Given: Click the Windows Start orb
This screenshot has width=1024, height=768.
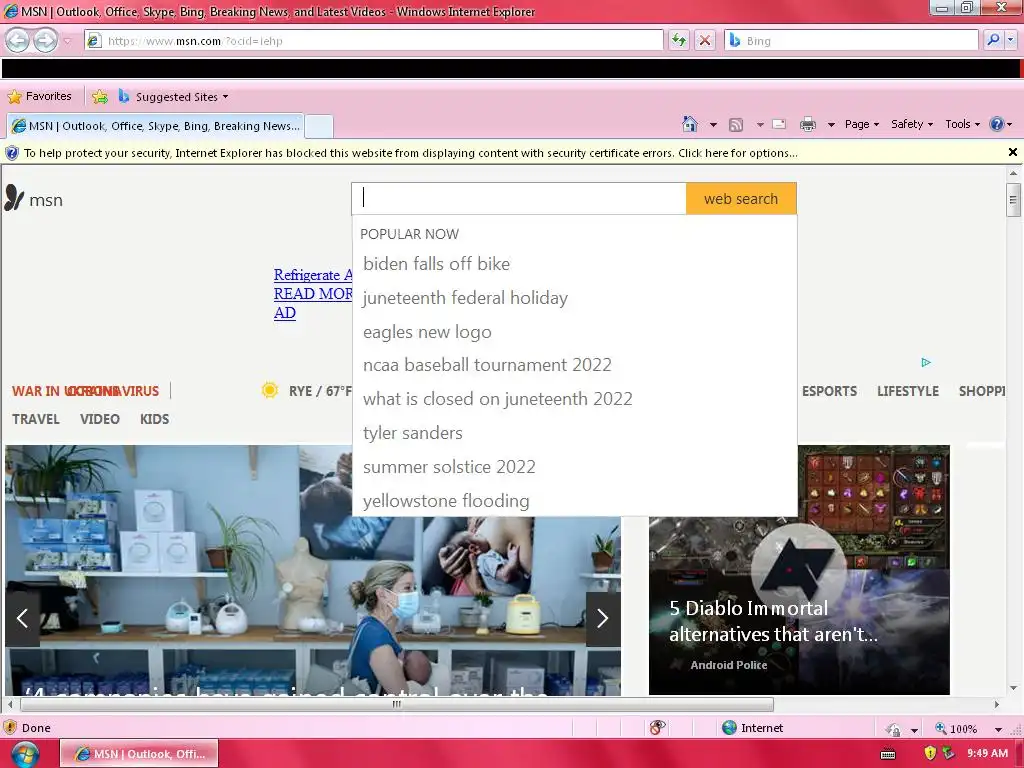Looking at the screenshot, I should (25, 754).
